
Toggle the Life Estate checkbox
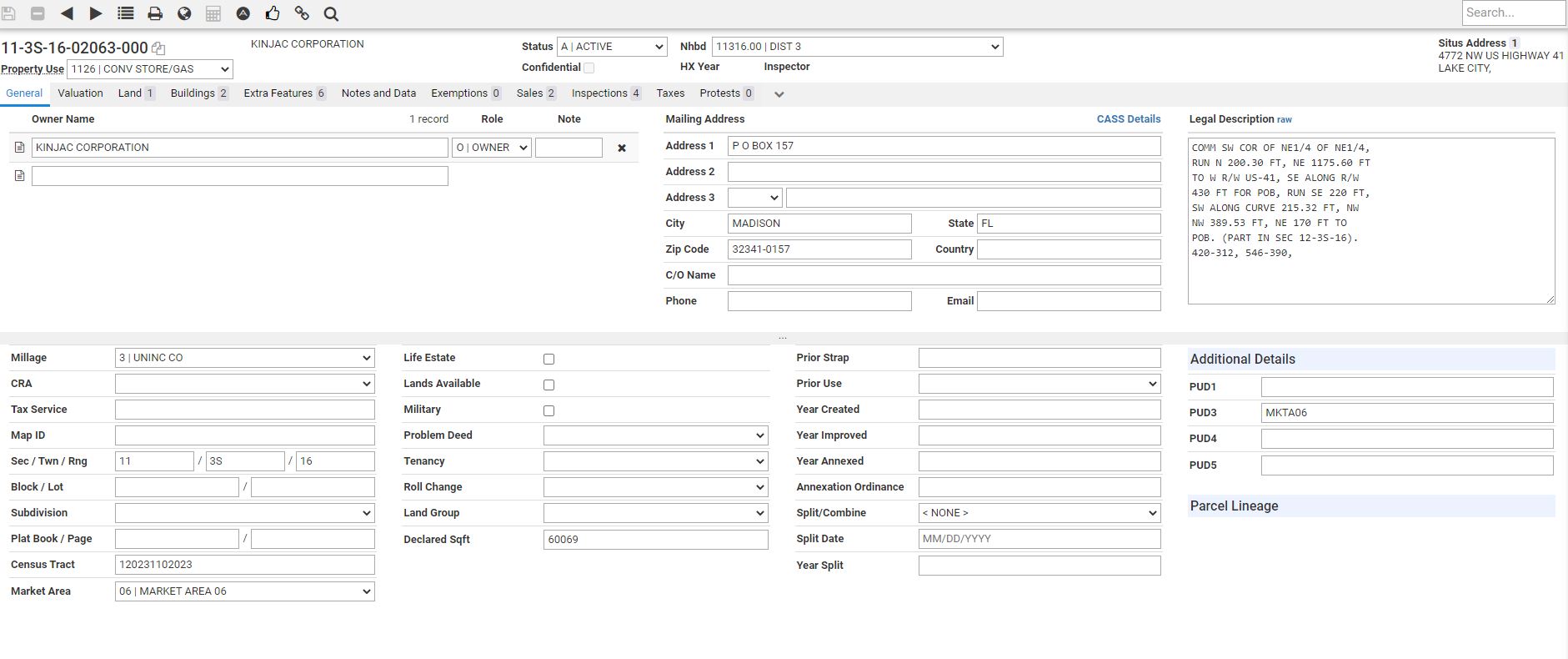(x=549, y=359)
